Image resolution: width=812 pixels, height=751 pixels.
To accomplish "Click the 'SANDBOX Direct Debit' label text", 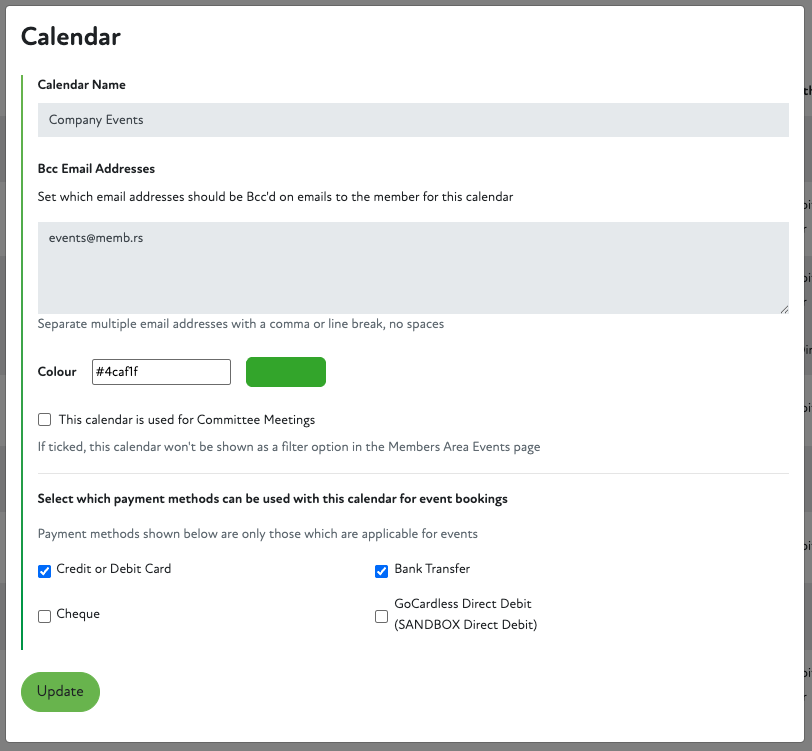I will click(465, 625).
